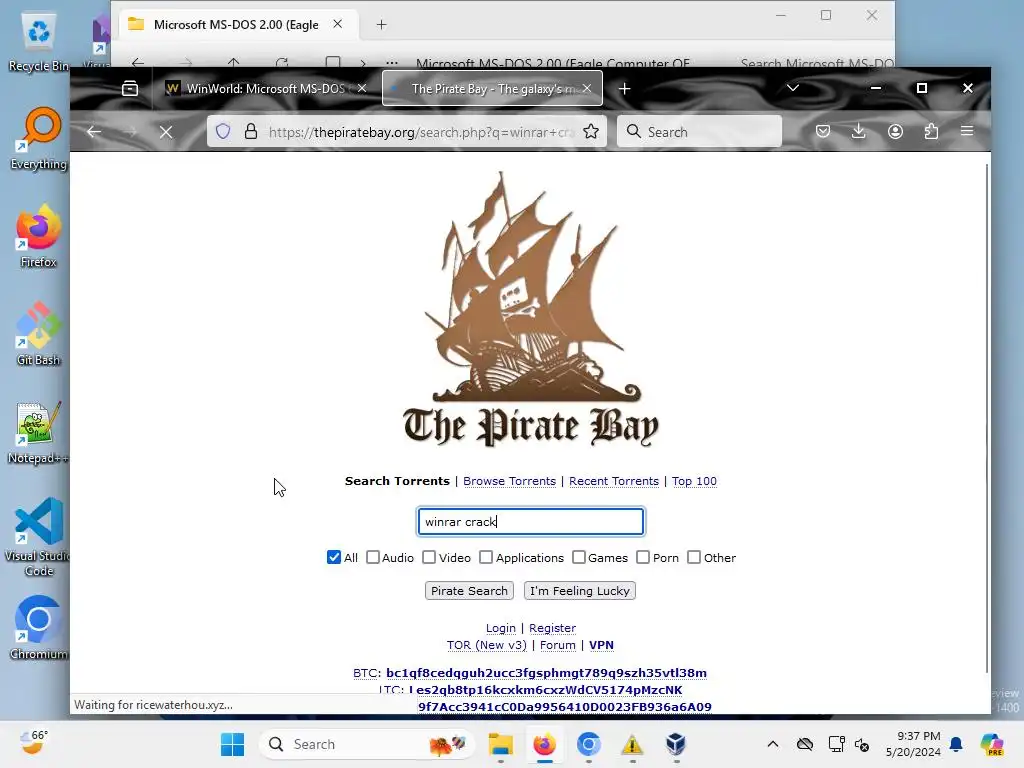
Task: Open Recycle Bin desktop icon
Action: 38,42
